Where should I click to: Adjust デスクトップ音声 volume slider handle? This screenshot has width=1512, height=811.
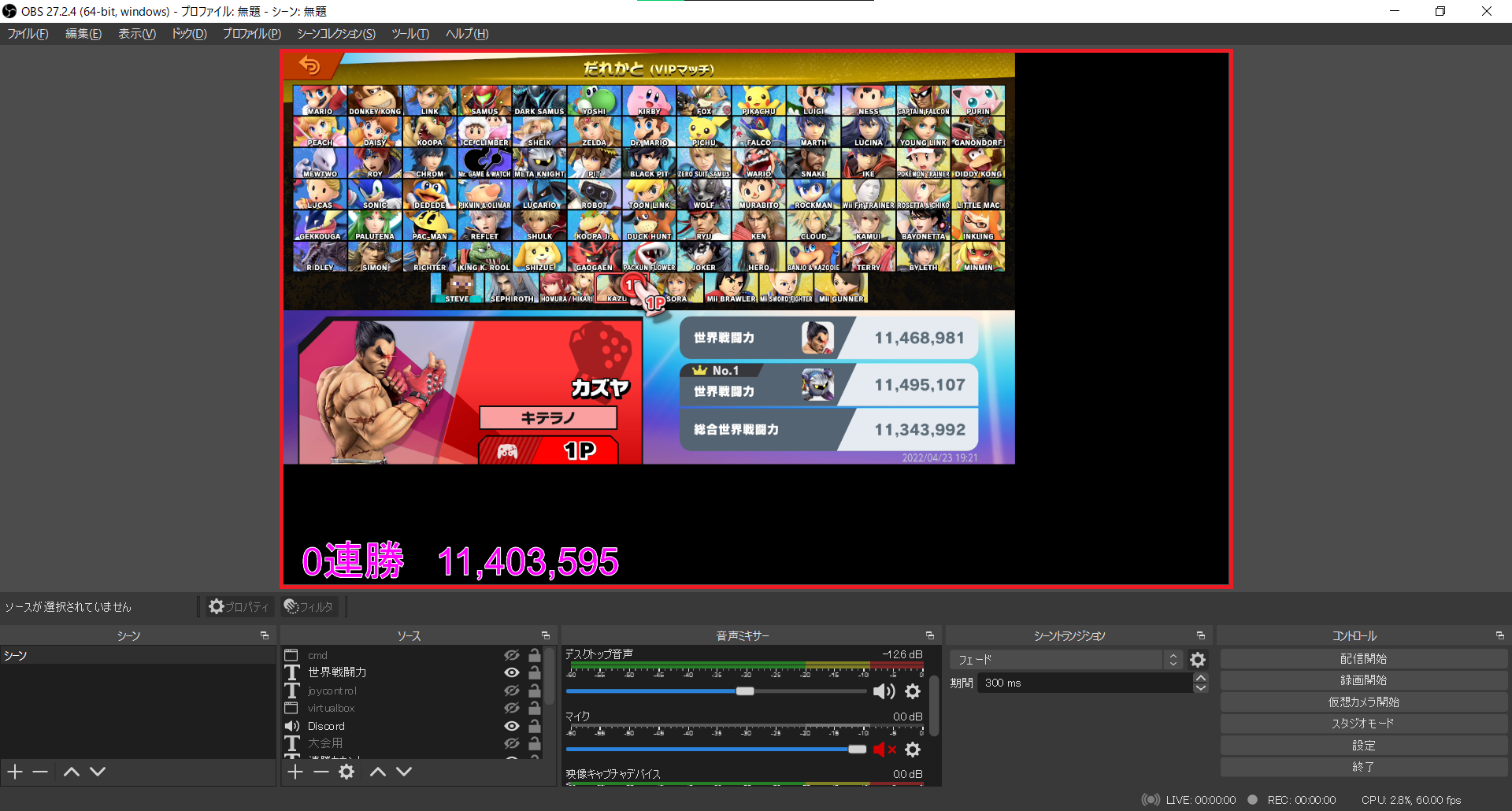click(x=745, y=691)
